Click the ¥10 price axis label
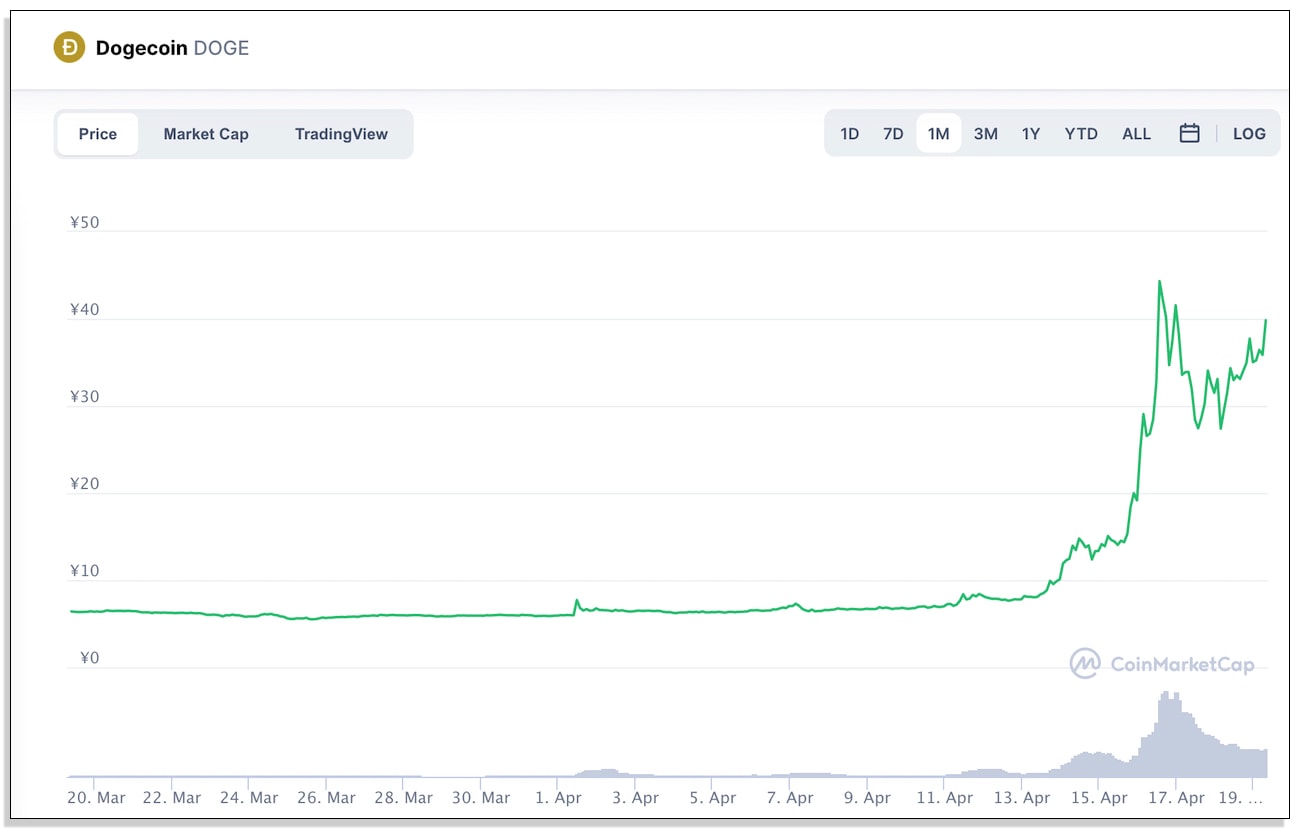This screenshot has height=829, width=1300. tap(85, 571)
